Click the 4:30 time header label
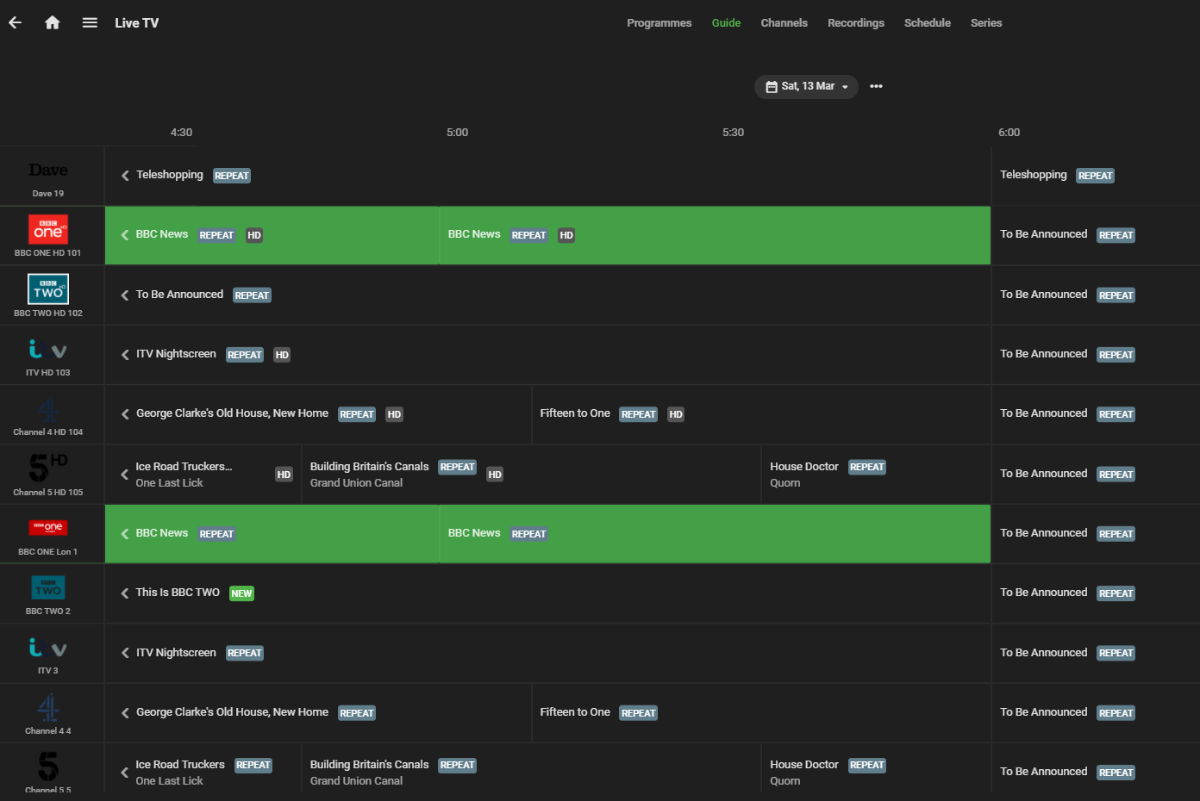Viewport: 1200px width, 801px height. (181, 132)
